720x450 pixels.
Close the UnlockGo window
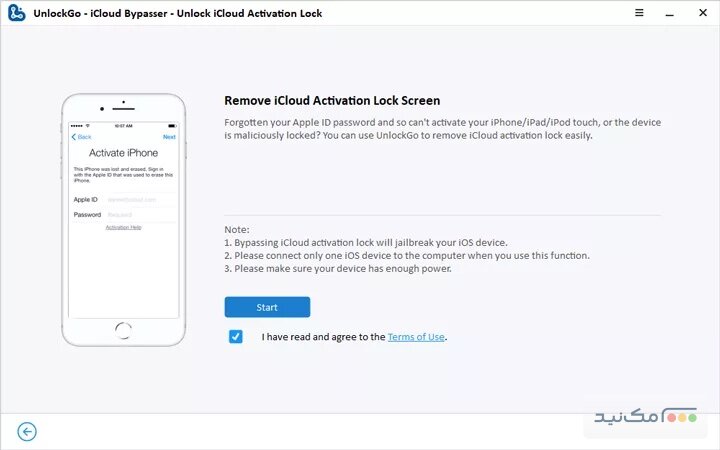(703, 13)
